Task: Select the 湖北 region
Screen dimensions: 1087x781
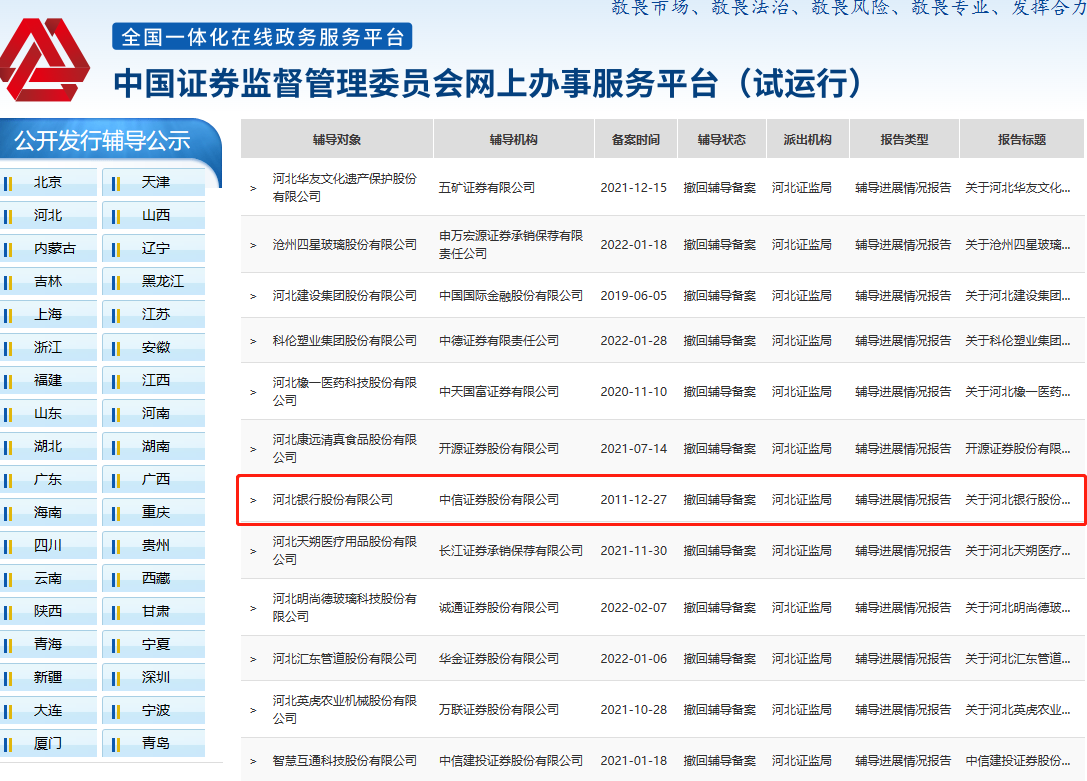Action: pyautogui.click(x=49, y=446)
